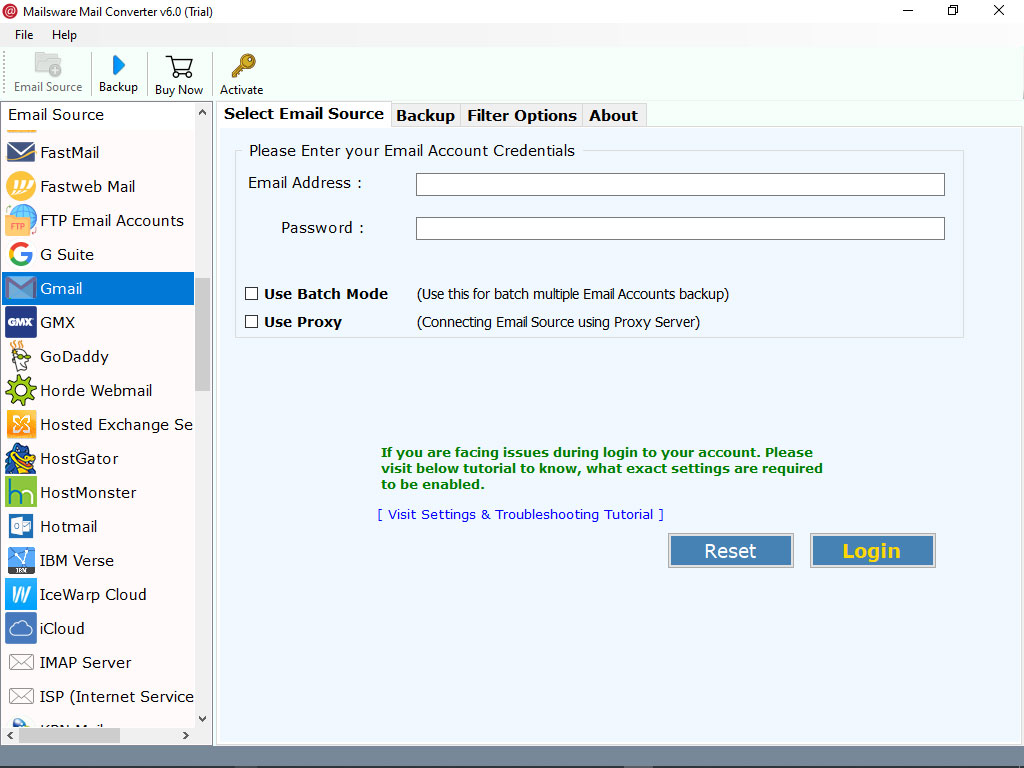Open Visit Settings & Troubleshooting Tutorial link
1024x768 pixels.
click(x=520, y=515)
